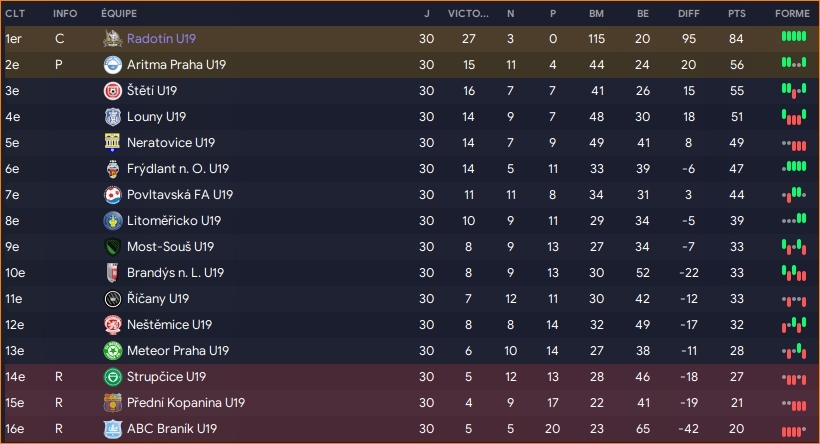Open the Frýdlant n. O. U19 team link
The width and height of the screenshot is (820, 444).
point(178,169)
